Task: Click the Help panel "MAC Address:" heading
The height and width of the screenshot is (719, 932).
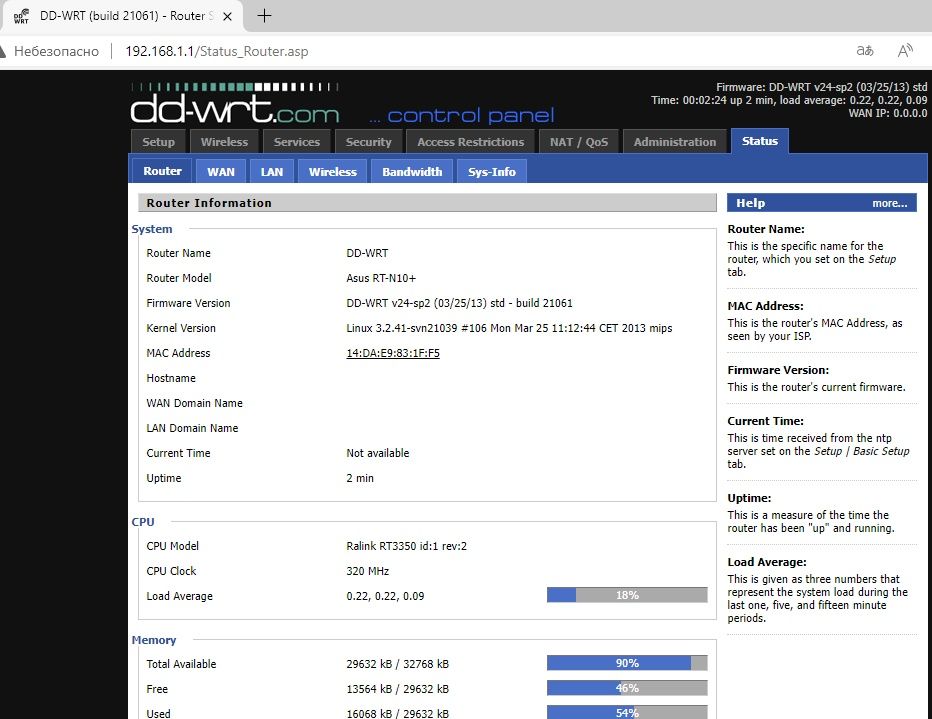Action: pyautogui.click(x=765, y=306)
